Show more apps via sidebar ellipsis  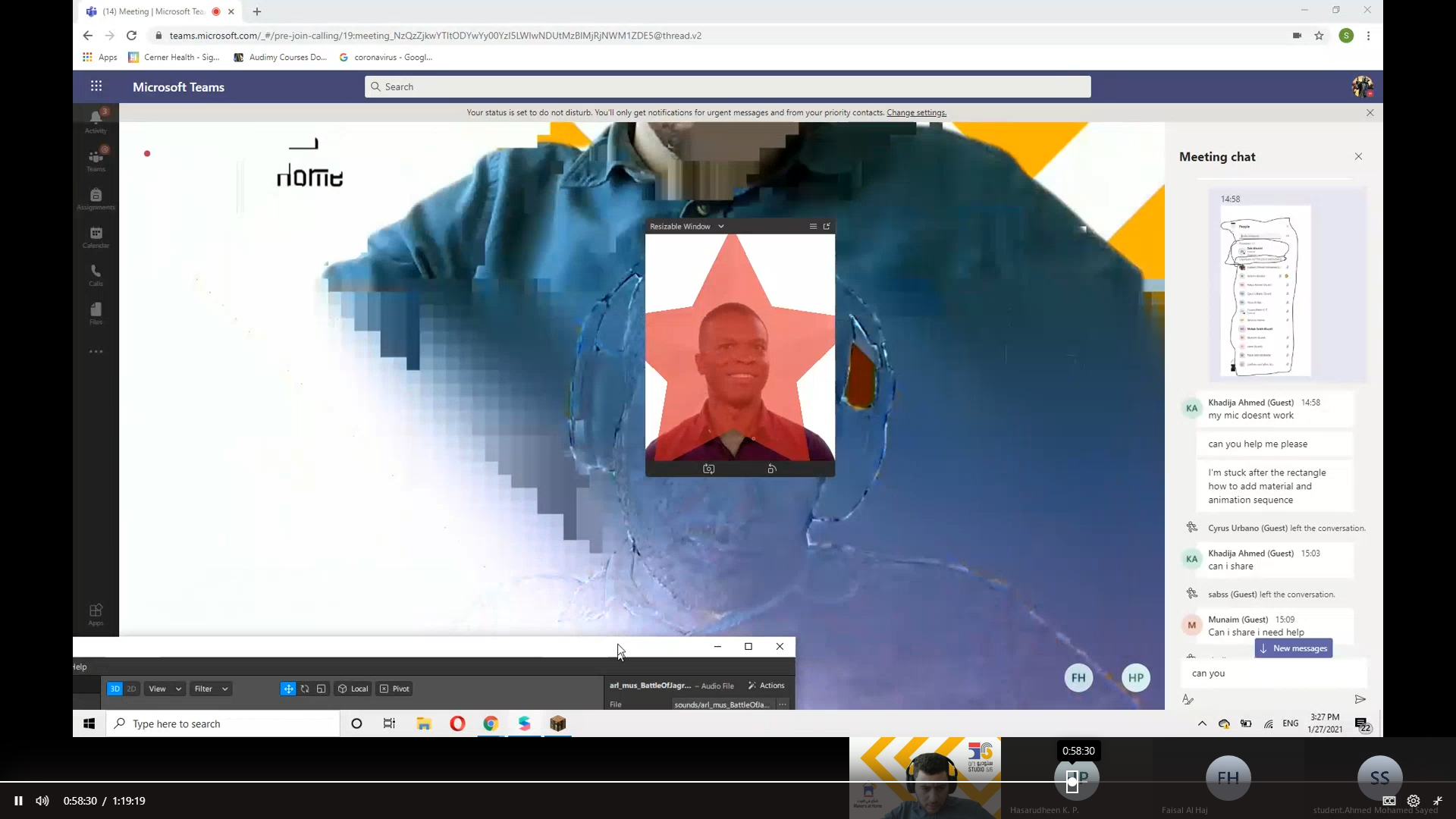coord(96,351)
